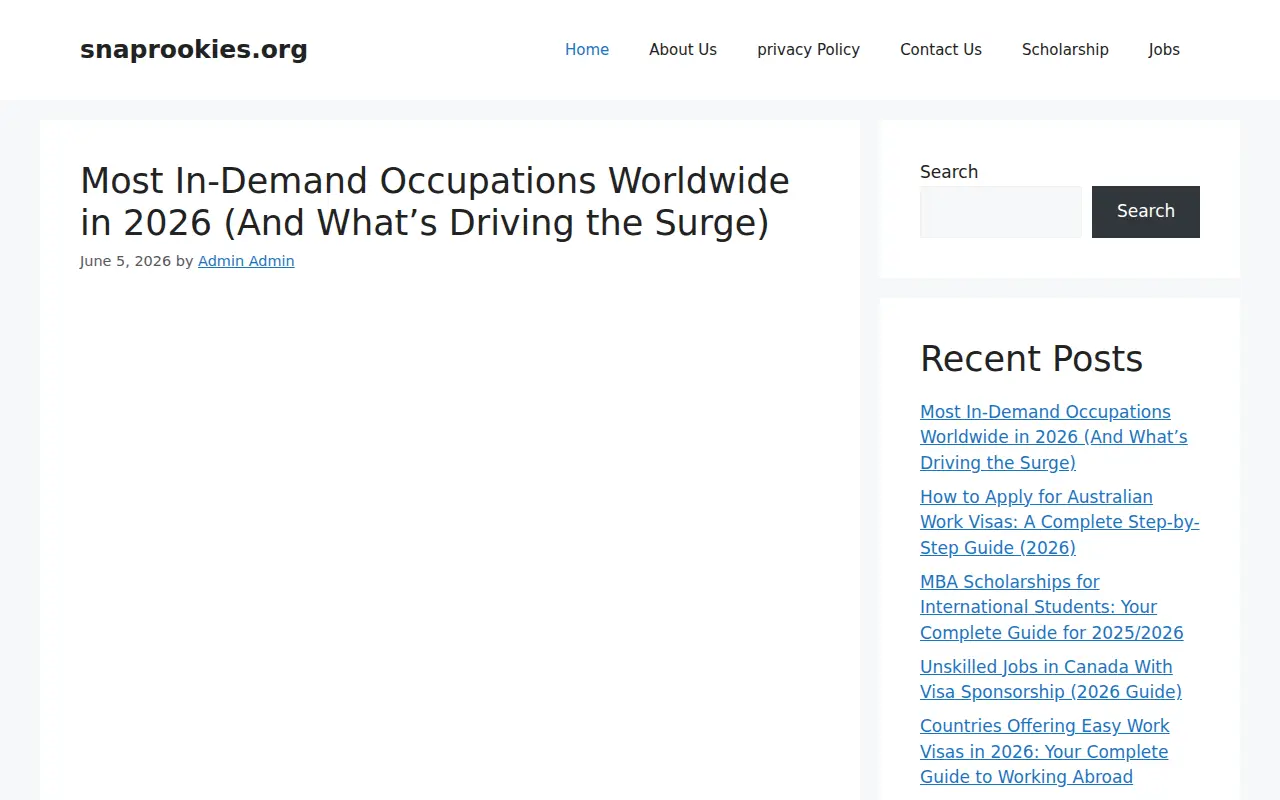Open the Scholarship menu item
The height and width of the screenshot is (800, 1280).
[1065, 50]
